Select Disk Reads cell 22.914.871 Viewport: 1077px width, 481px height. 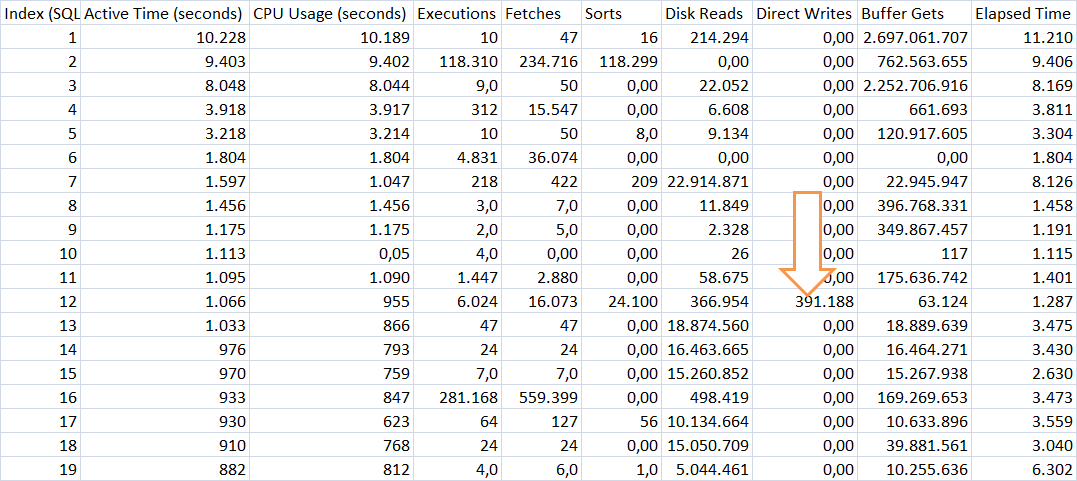tap(706, 181)
